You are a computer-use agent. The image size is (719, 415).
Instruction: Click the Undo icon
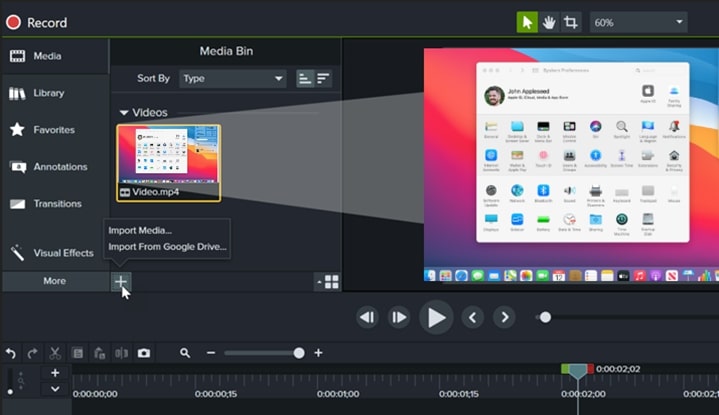pos(11,353)
